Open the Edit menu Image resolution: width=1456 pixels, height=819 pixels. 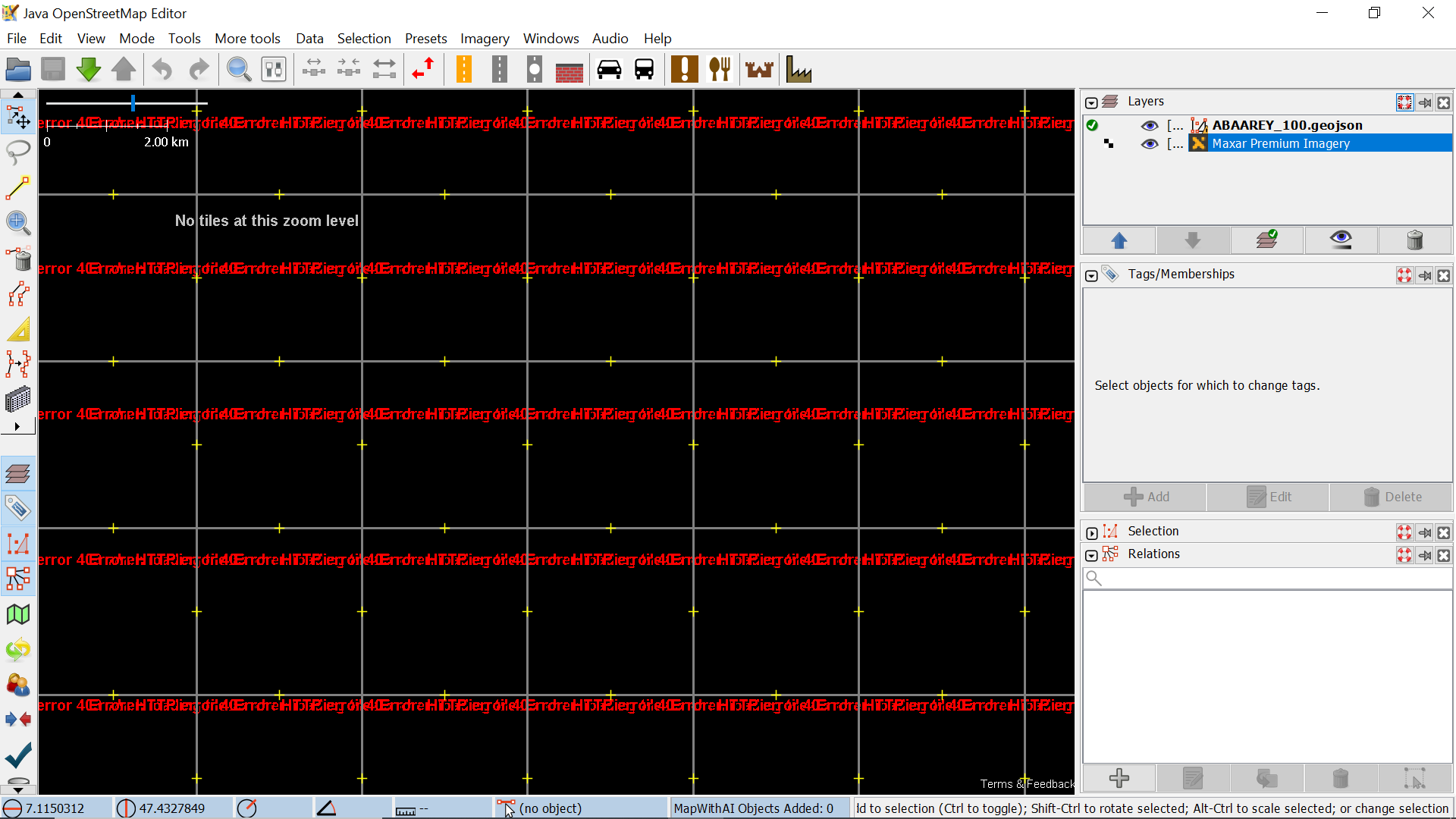click(x=51, y=39)
